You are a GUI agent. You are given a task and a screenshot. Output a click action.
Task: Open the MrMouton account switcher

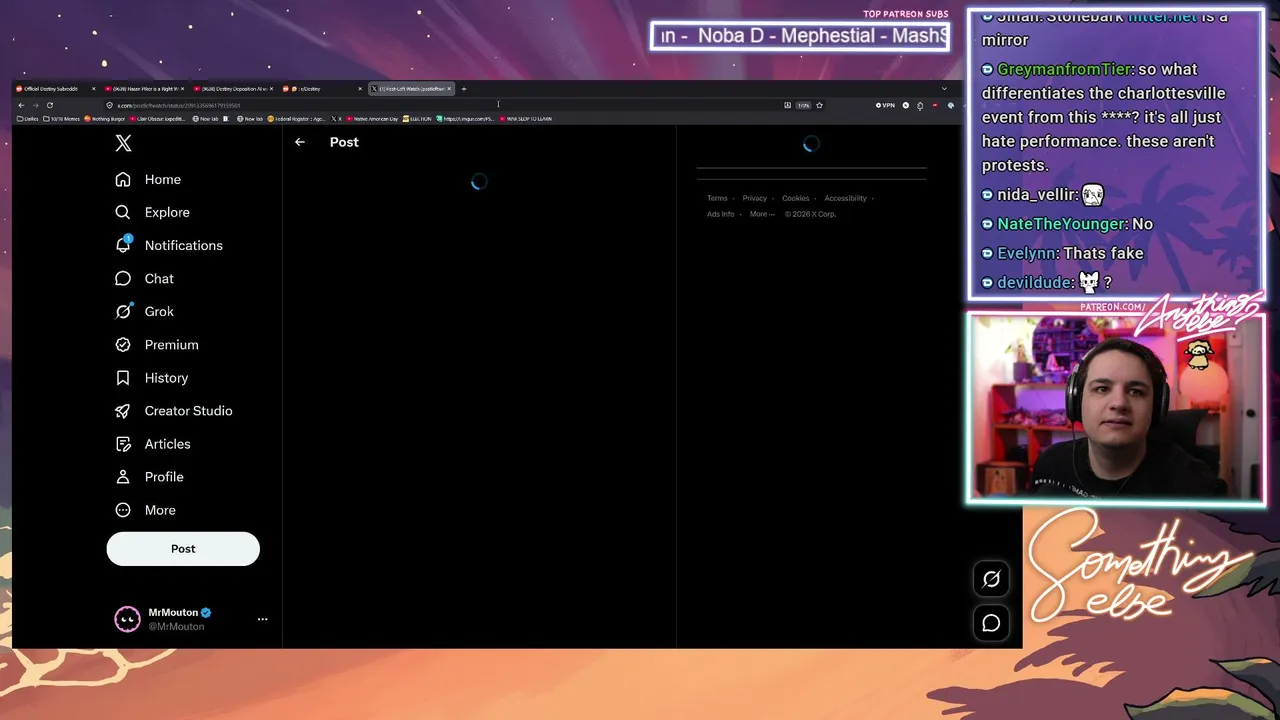[189, 619]
